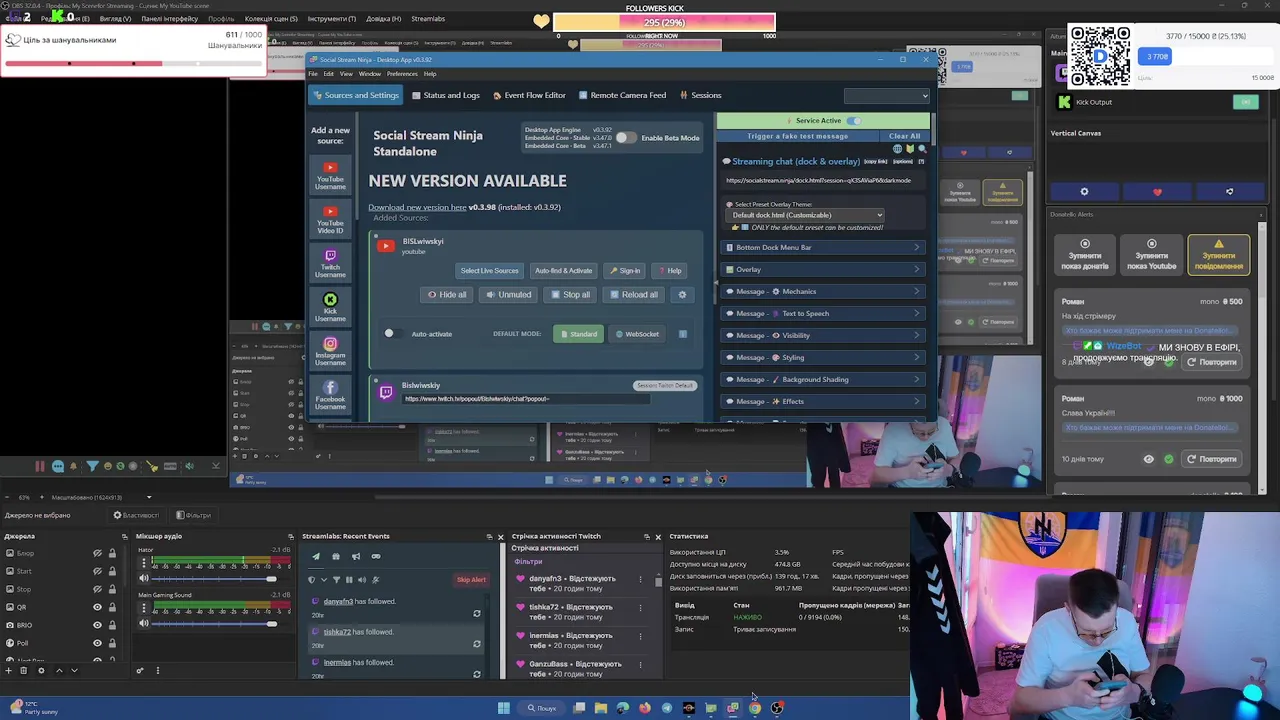Mute the Main Gaming Sound channel

pos(144,624)
